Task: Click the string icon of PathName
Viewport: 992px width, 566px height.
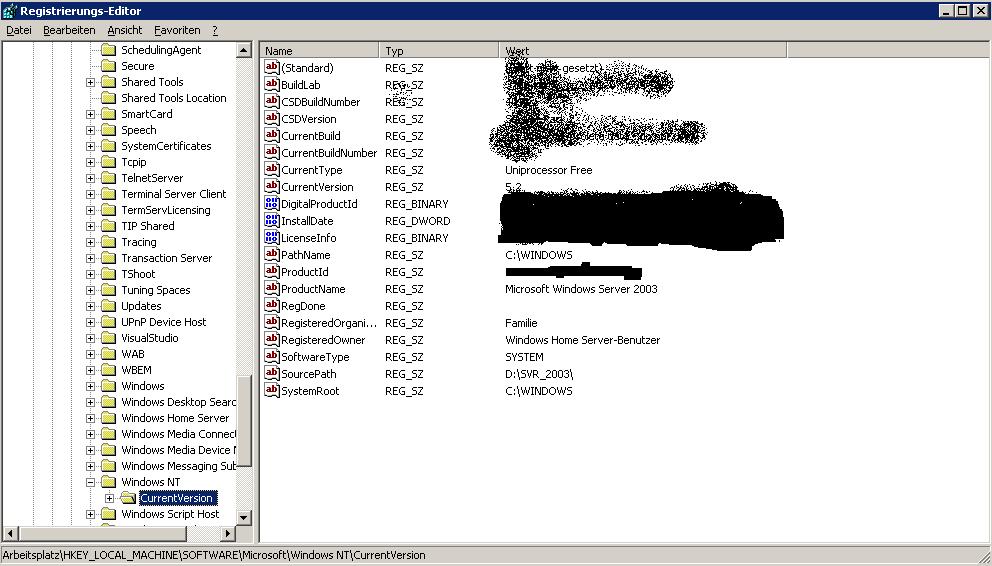Action: point(271,255)
